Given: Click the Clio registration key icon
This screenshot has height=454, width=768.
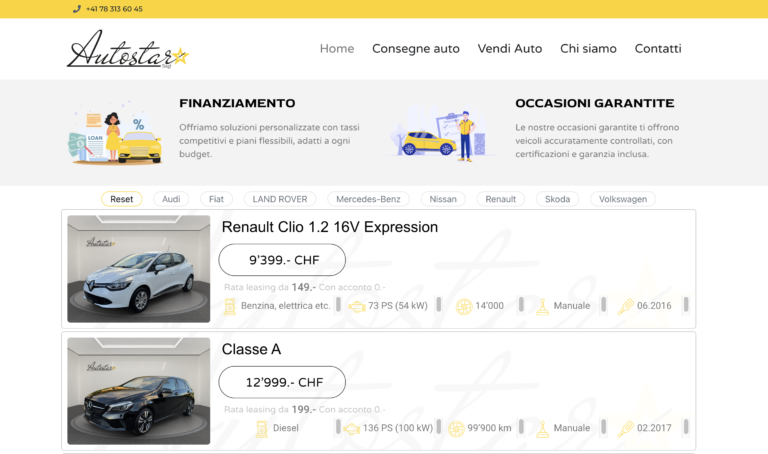Looking at the screenshot, I should (x=625, y=307).
